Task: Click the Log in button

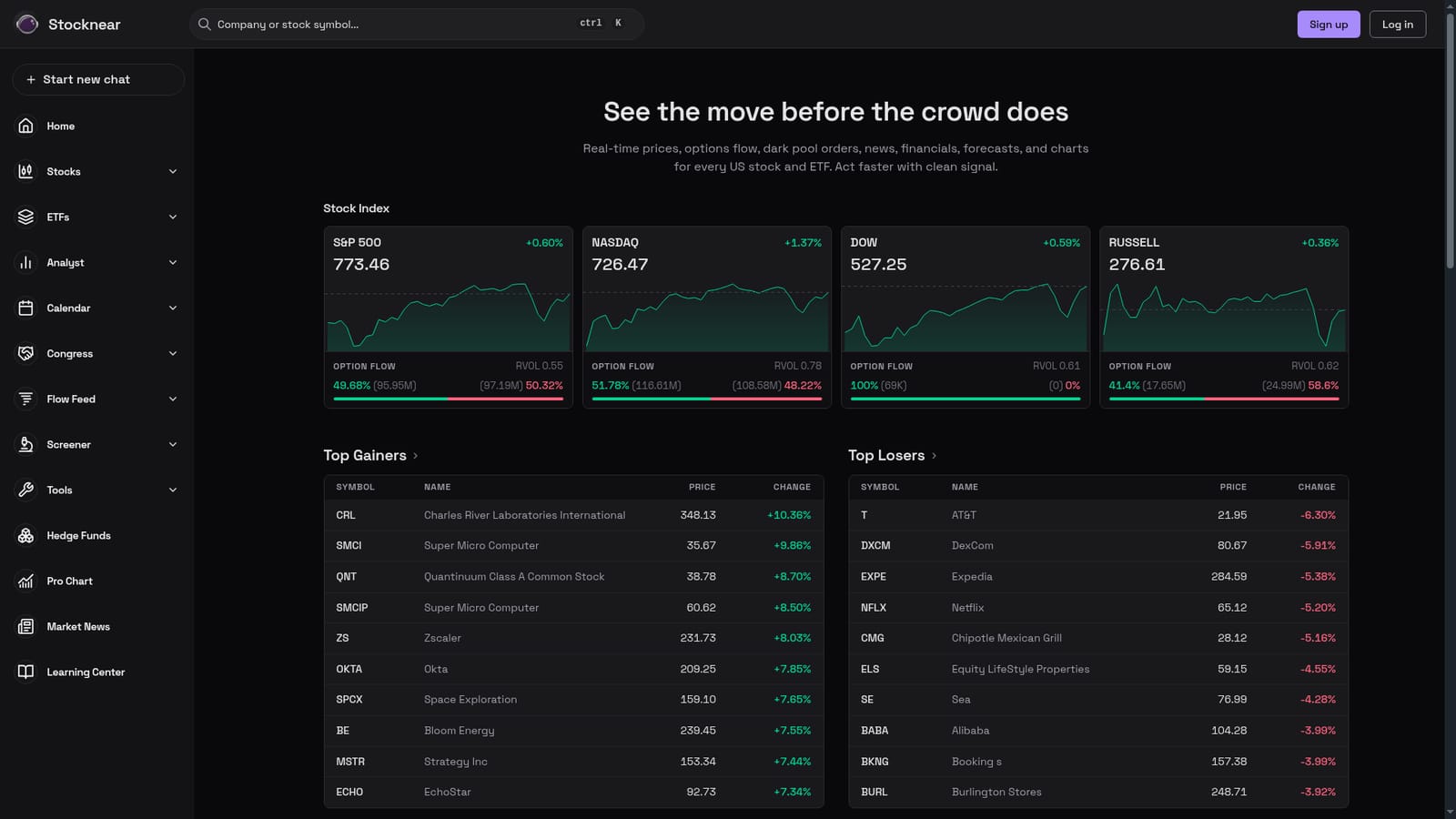Action: point(1398,25)
